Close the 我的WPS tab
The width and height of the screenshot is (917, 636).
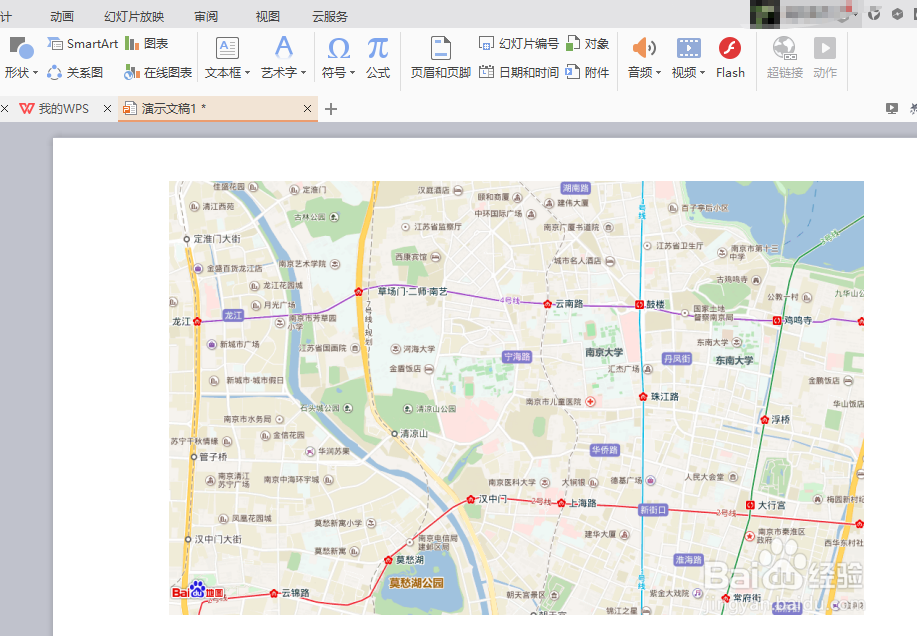107,109
